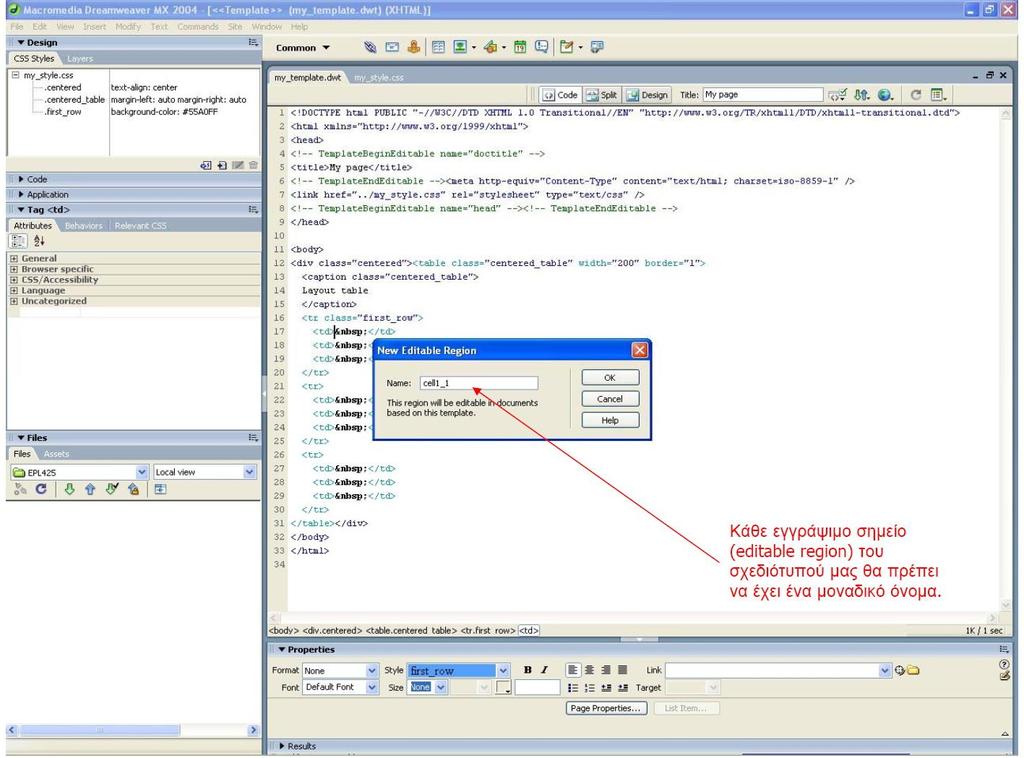Open Page Properties button
This screenshot has width=1024, height=758.
606,708
